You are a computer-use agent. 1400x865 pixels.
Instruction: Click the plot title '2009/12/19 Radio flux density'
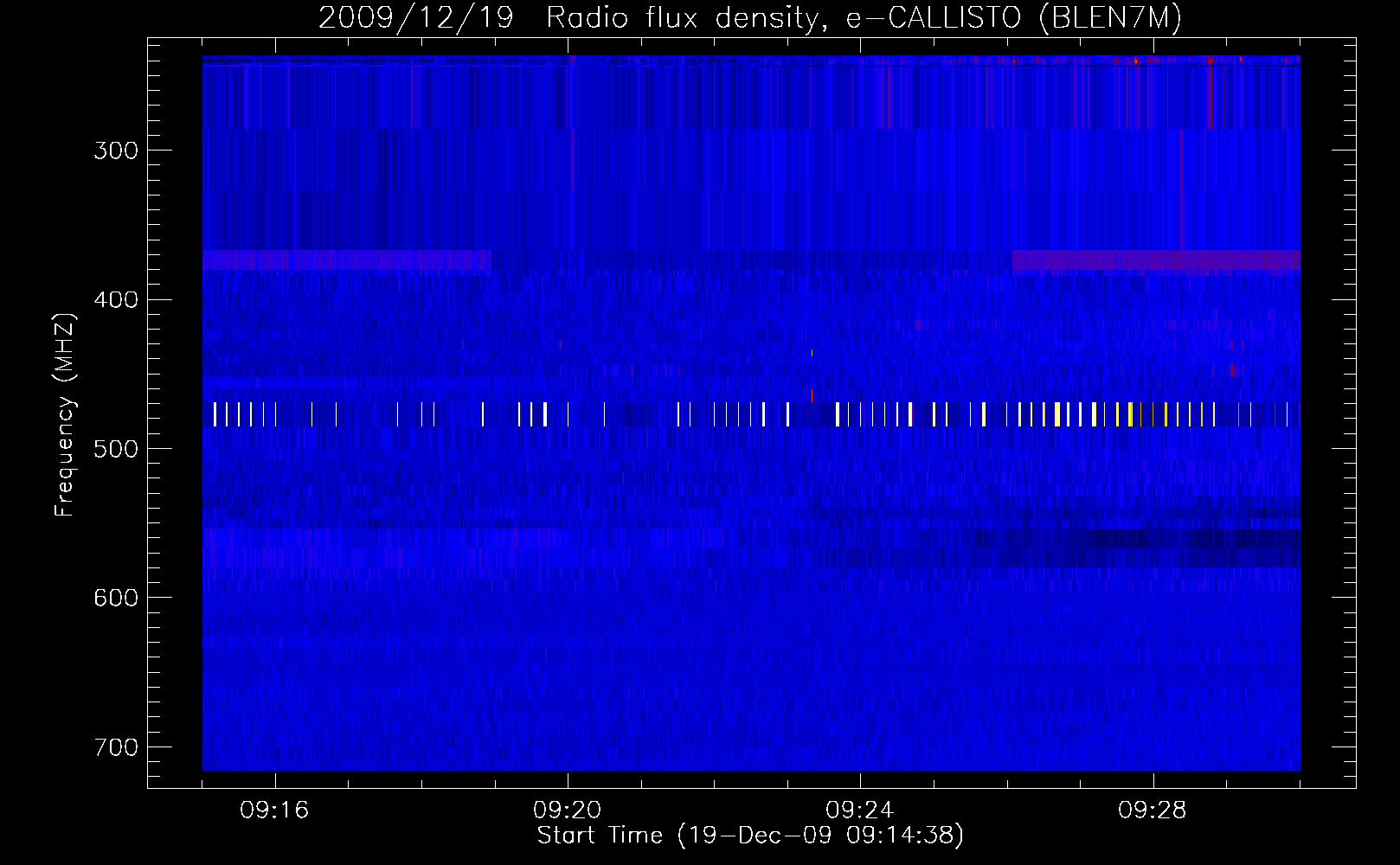coord(749,17)
